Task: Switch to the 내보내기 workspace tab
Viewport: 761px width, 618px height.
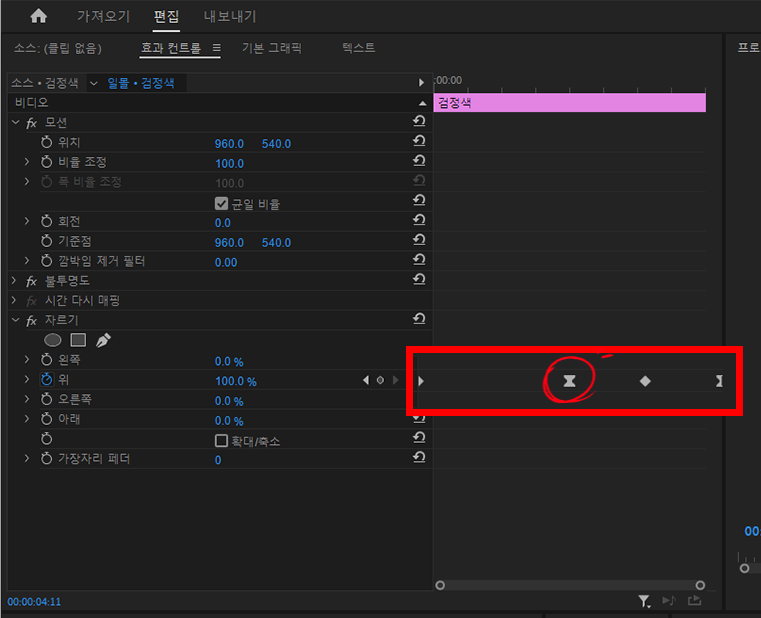Action: [230, 16]
